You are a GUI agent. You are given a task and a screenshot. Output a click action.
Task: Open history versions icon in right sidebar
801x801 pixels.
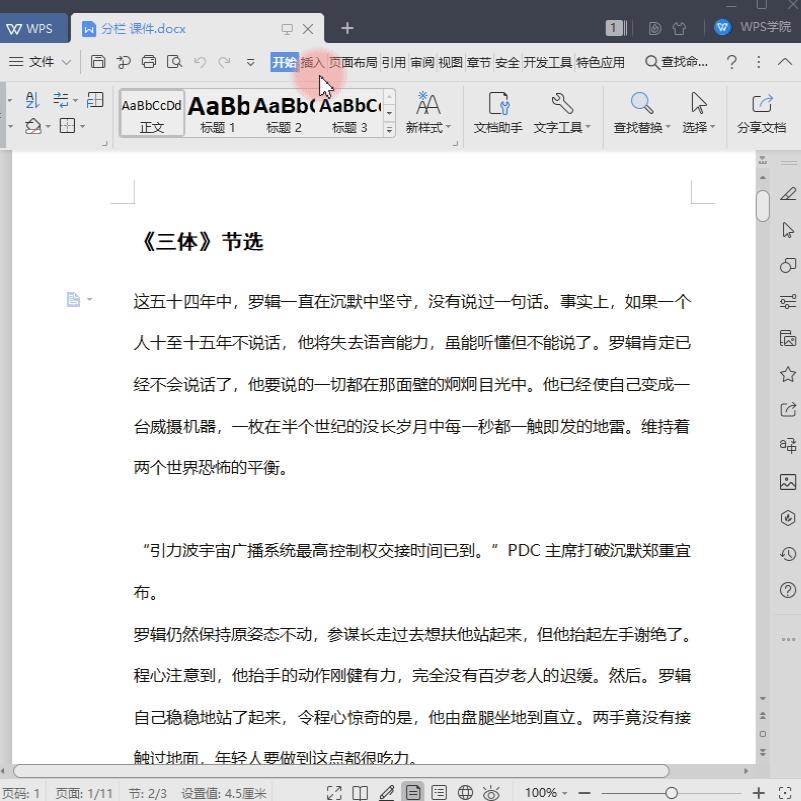tap(787, 553)
